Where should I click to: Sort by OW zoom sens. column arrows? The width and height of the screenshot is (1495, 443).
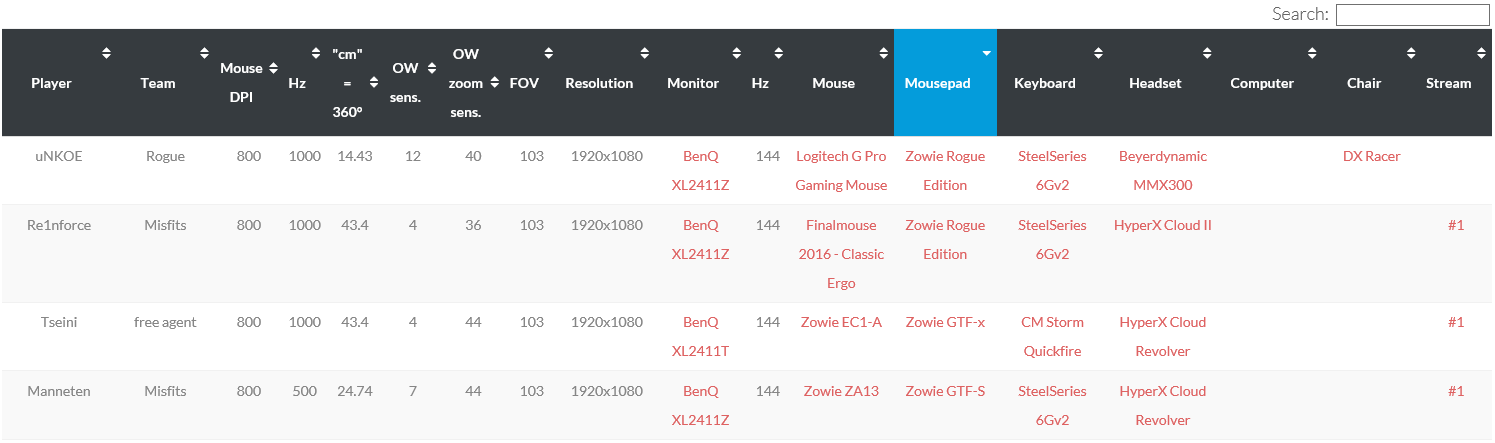494,83
